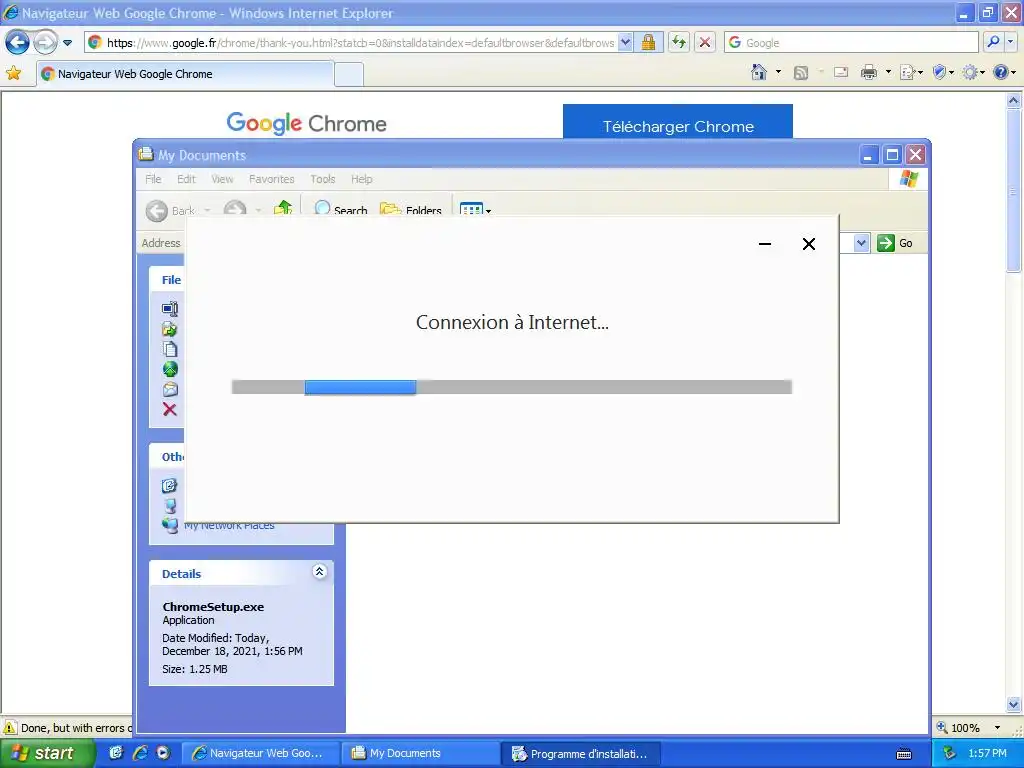The width and height of the screenshot is (1024, 768).
Task: Launch Internet Explorer from quick launch
Action: 140,753
